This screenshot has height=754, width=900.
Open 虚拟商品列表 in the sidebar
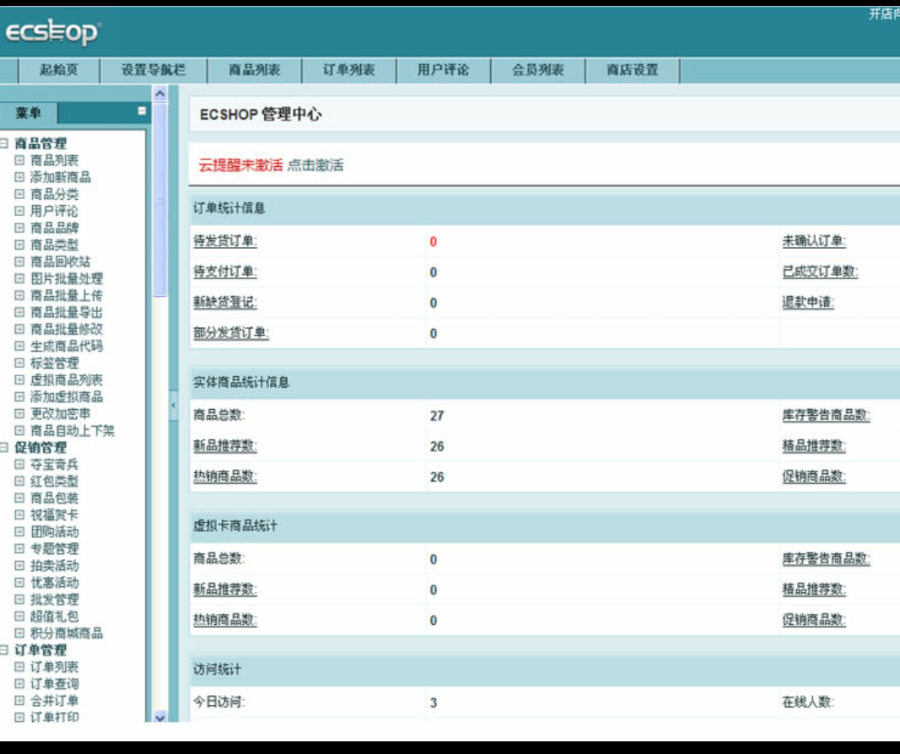pyautogui.click(x=67, y=379)
